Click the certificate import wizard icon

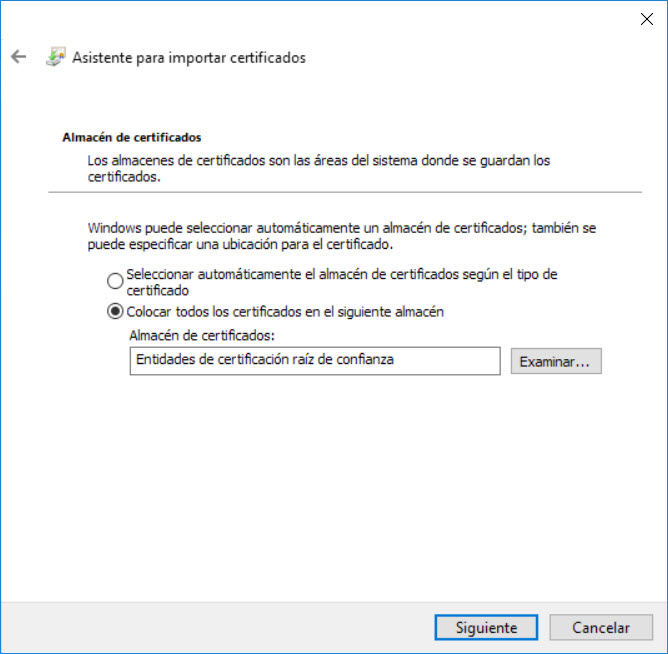(55, 57)
